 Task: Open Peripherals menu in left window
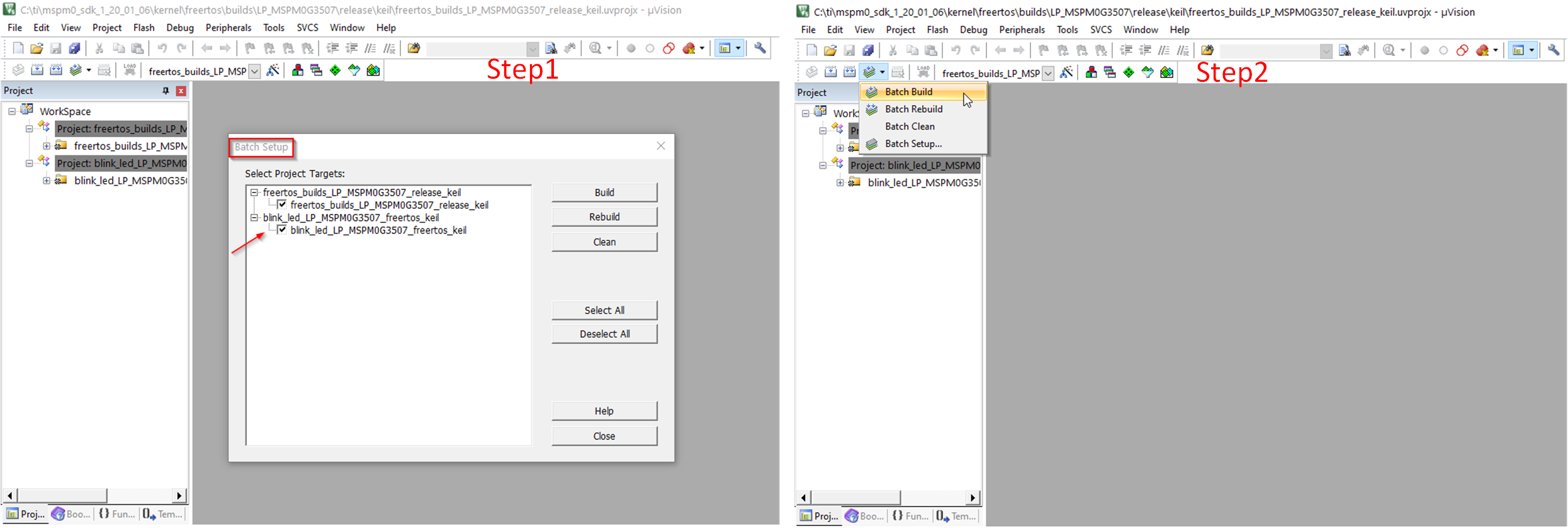[x=228, y=28]
